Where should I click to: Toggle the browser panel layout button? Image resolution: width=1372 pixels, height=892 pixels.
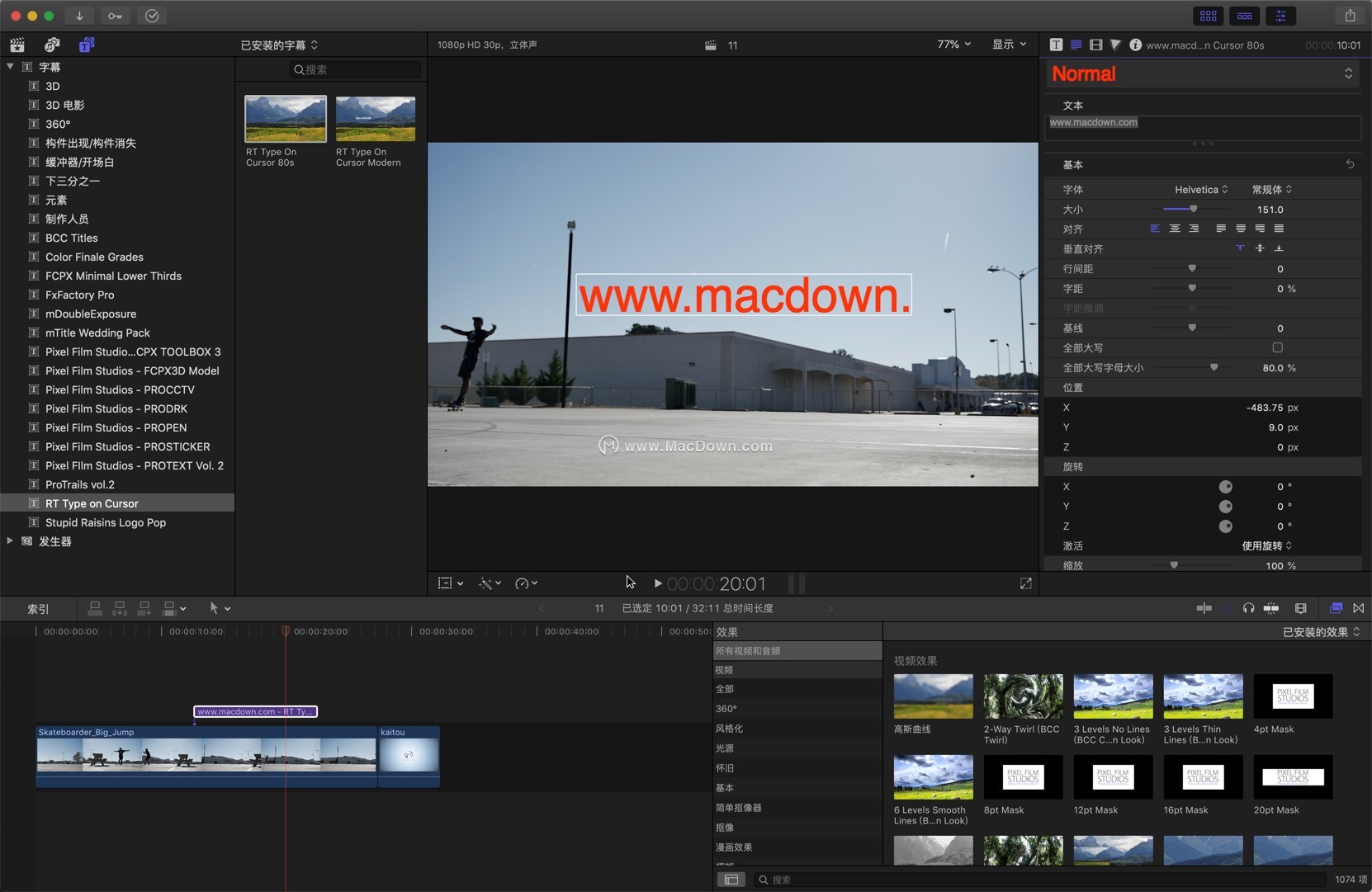pyautogui.click(x=1209, y=16)
